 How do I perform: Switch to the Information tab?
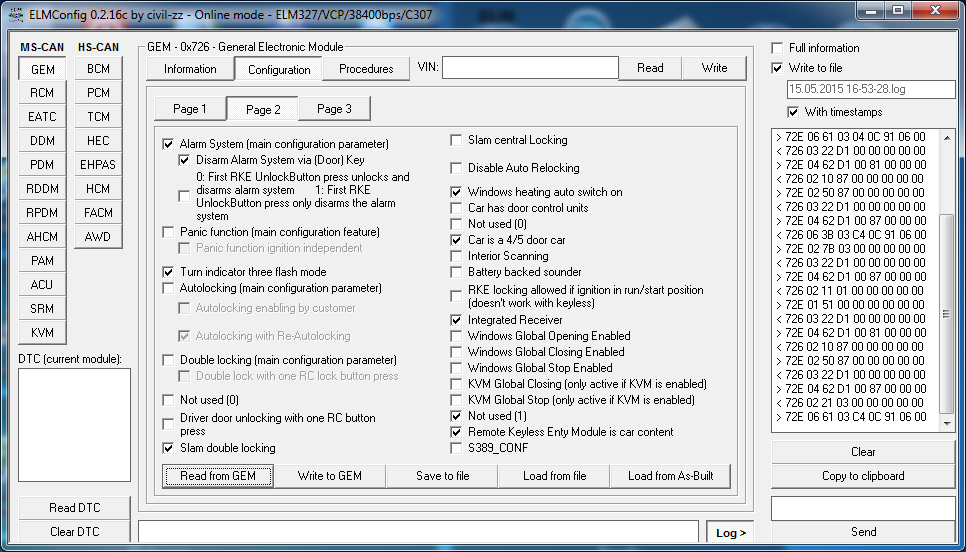tap(190, 69)
